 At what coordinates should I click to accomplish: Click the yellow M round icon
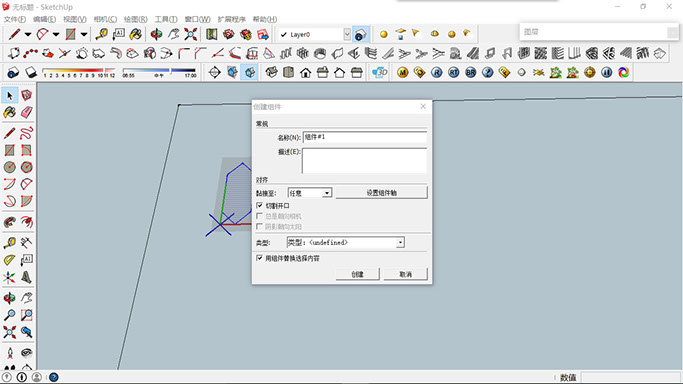pyautogui.click(x=402, y=72)
